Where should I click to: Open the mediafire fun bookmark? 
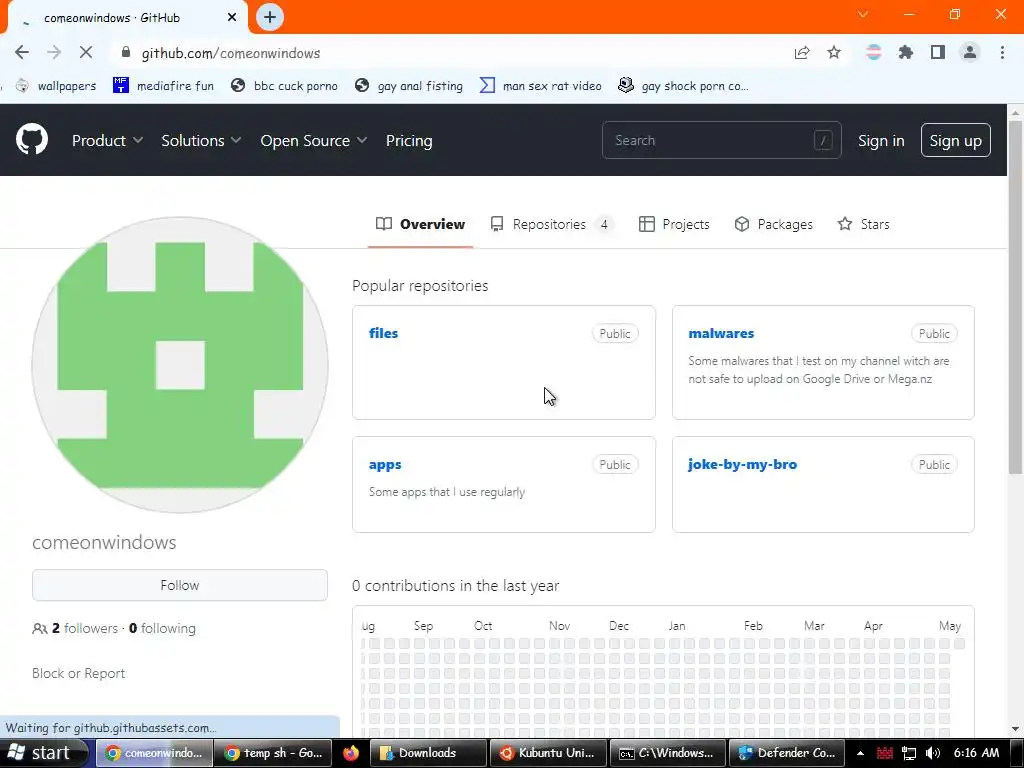[164, 86]
